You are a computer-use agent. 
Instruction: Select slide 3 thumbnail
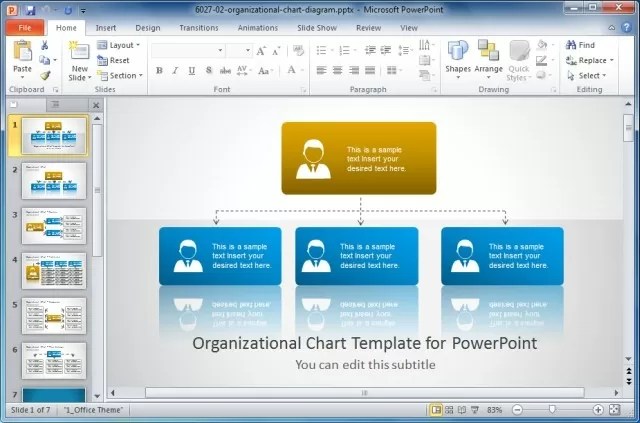point(54,225)
